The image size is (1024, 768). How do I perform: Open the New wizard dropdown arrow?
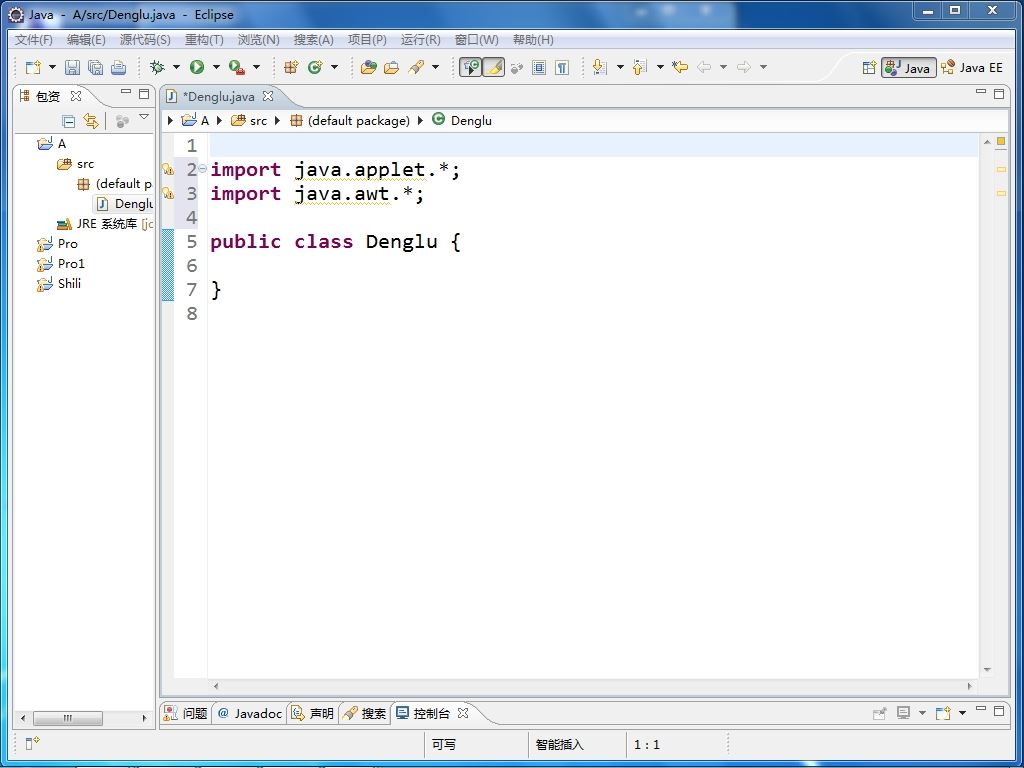(52, 67)
